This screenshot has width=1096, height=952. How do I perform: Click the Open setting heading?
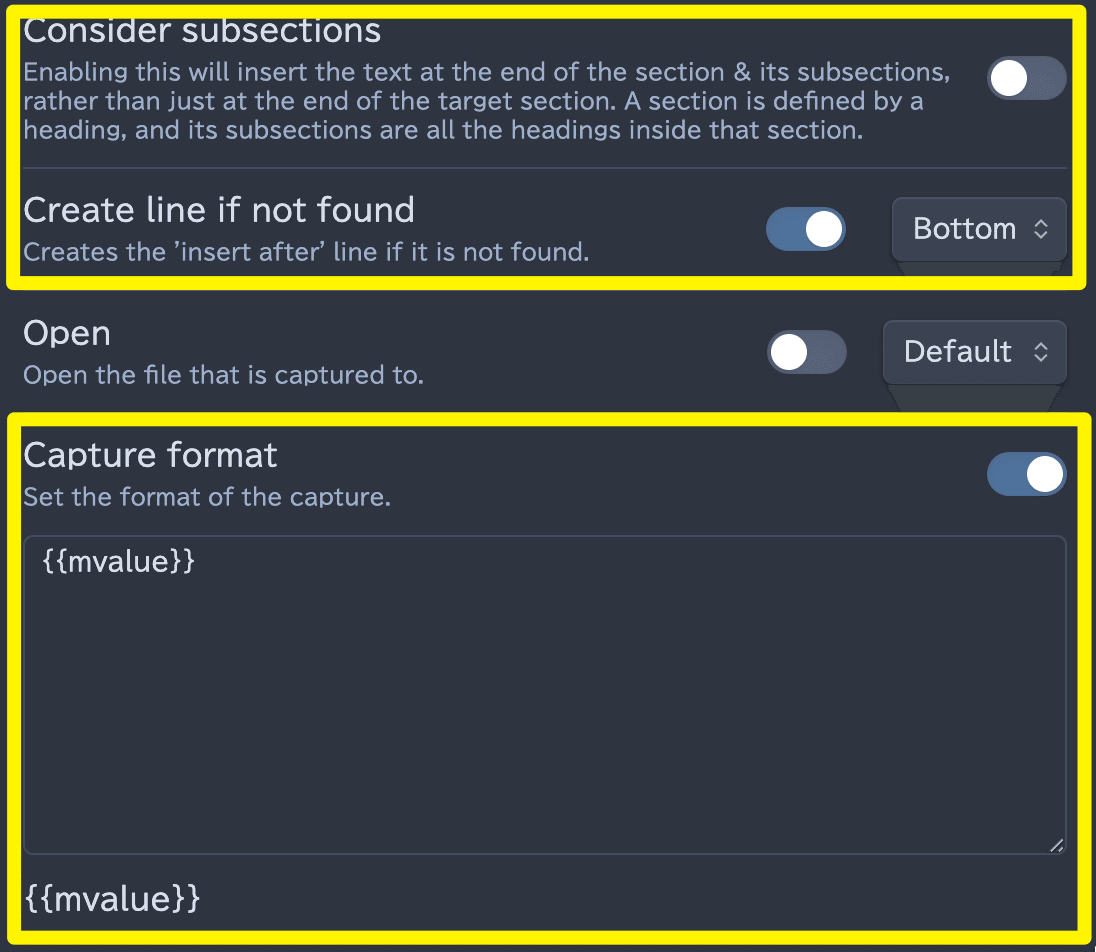[67, 333]
